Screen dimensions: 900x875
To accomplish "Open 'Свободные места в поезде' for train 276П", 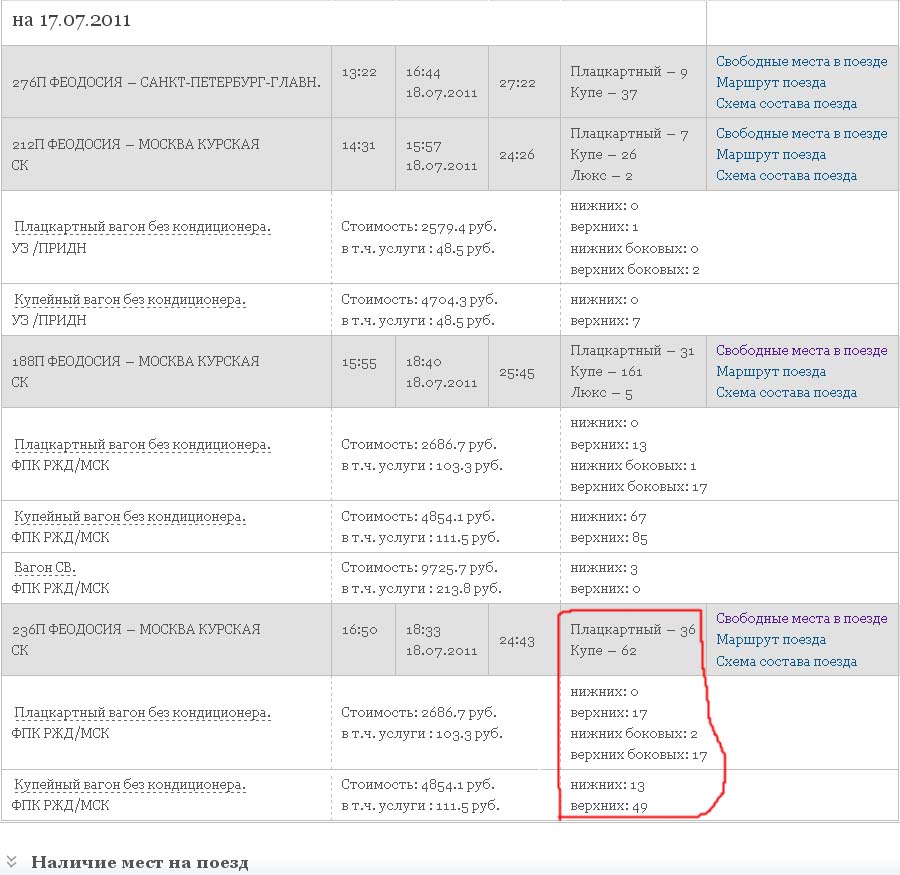I will [x=801, y=61].
